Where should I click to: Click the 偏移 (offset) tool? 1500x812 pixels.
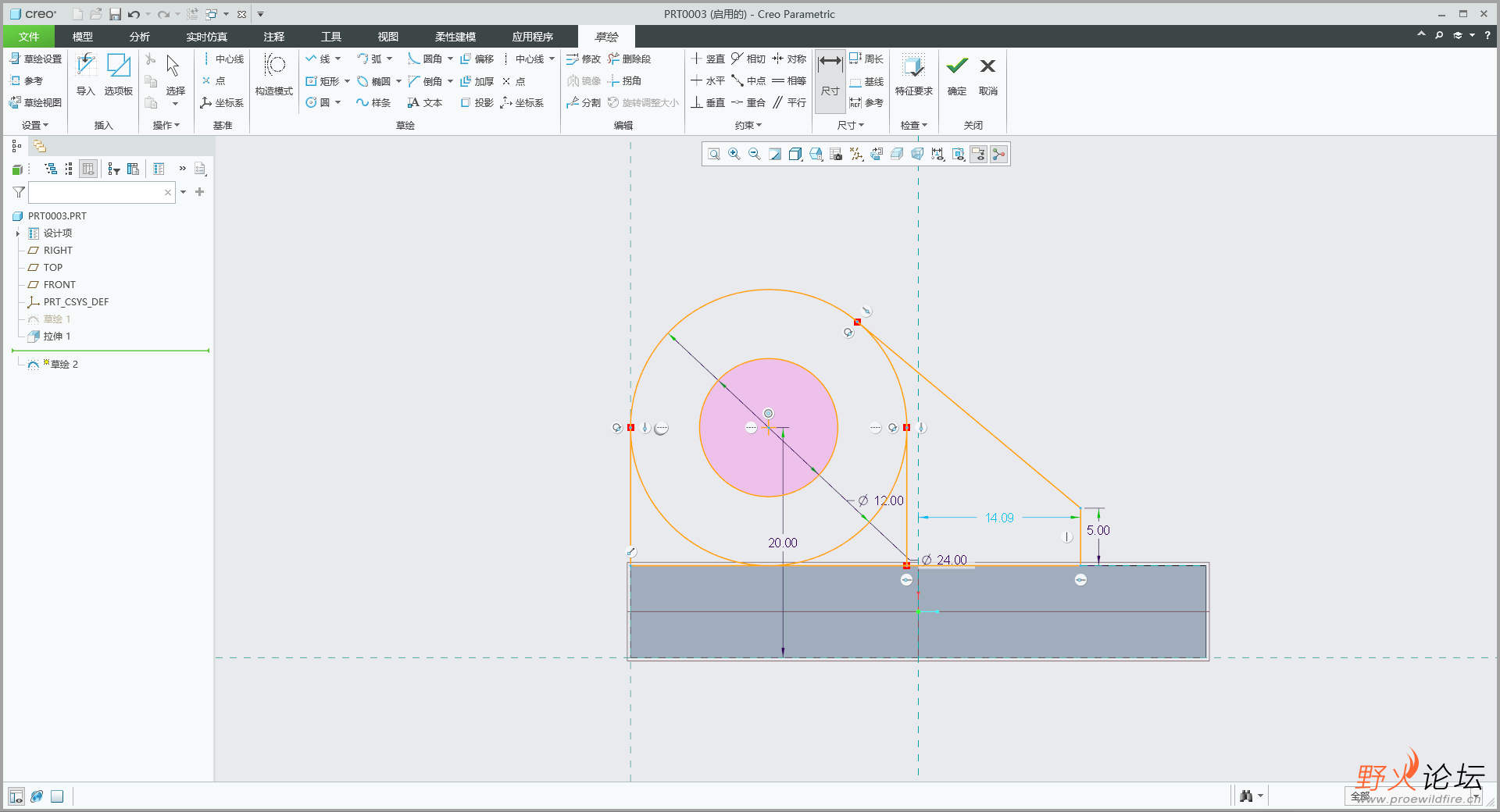[477, 59]
